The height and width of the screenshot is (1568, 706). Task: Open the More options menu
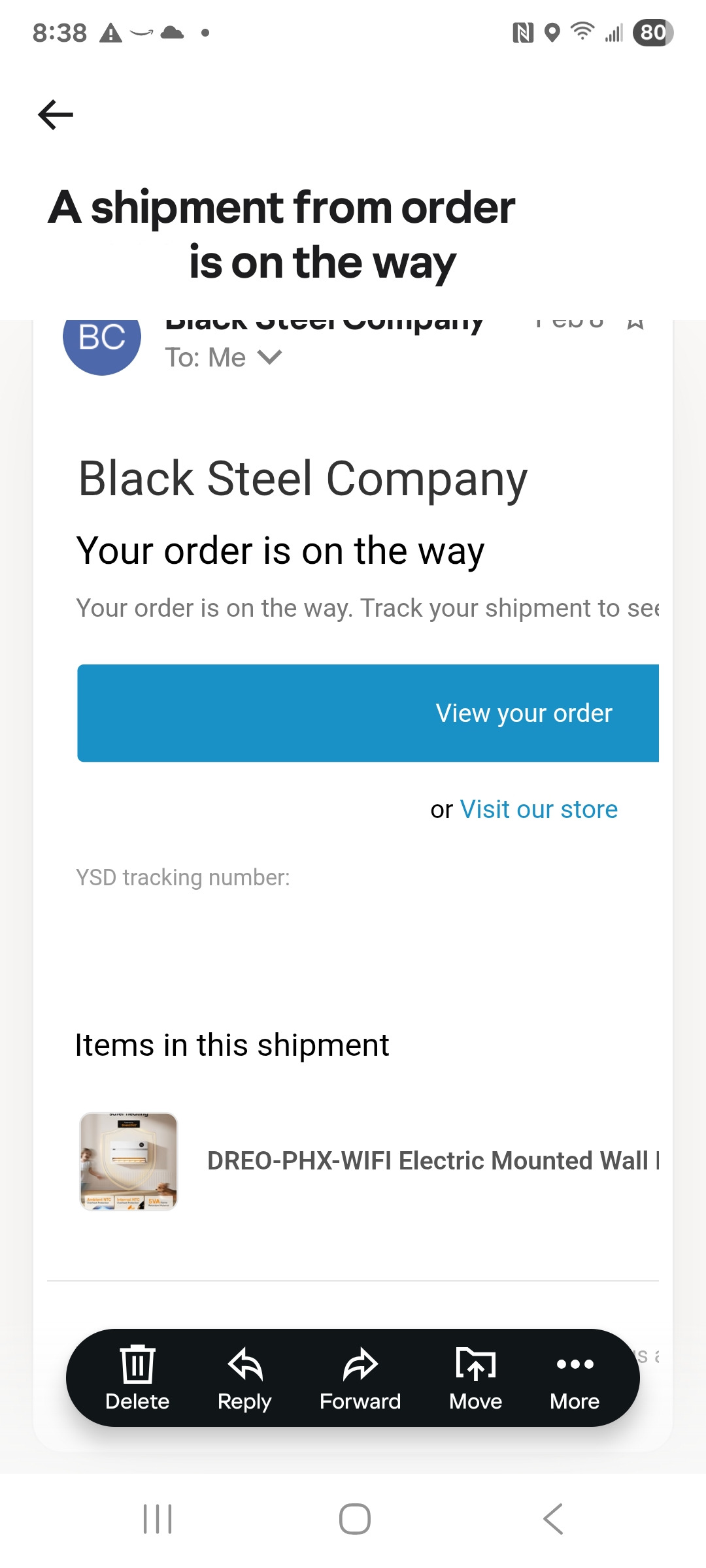click(x=575, y=1377)
